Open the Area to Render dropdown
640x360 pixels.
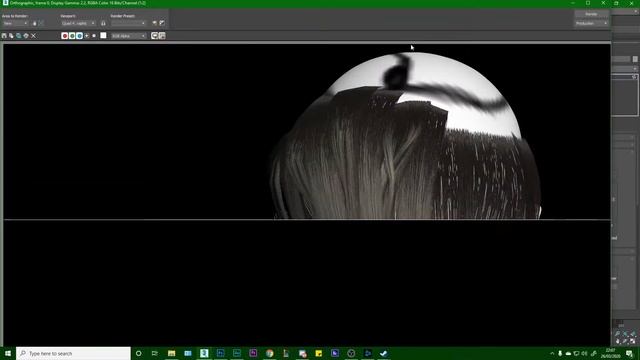(15, 23)
